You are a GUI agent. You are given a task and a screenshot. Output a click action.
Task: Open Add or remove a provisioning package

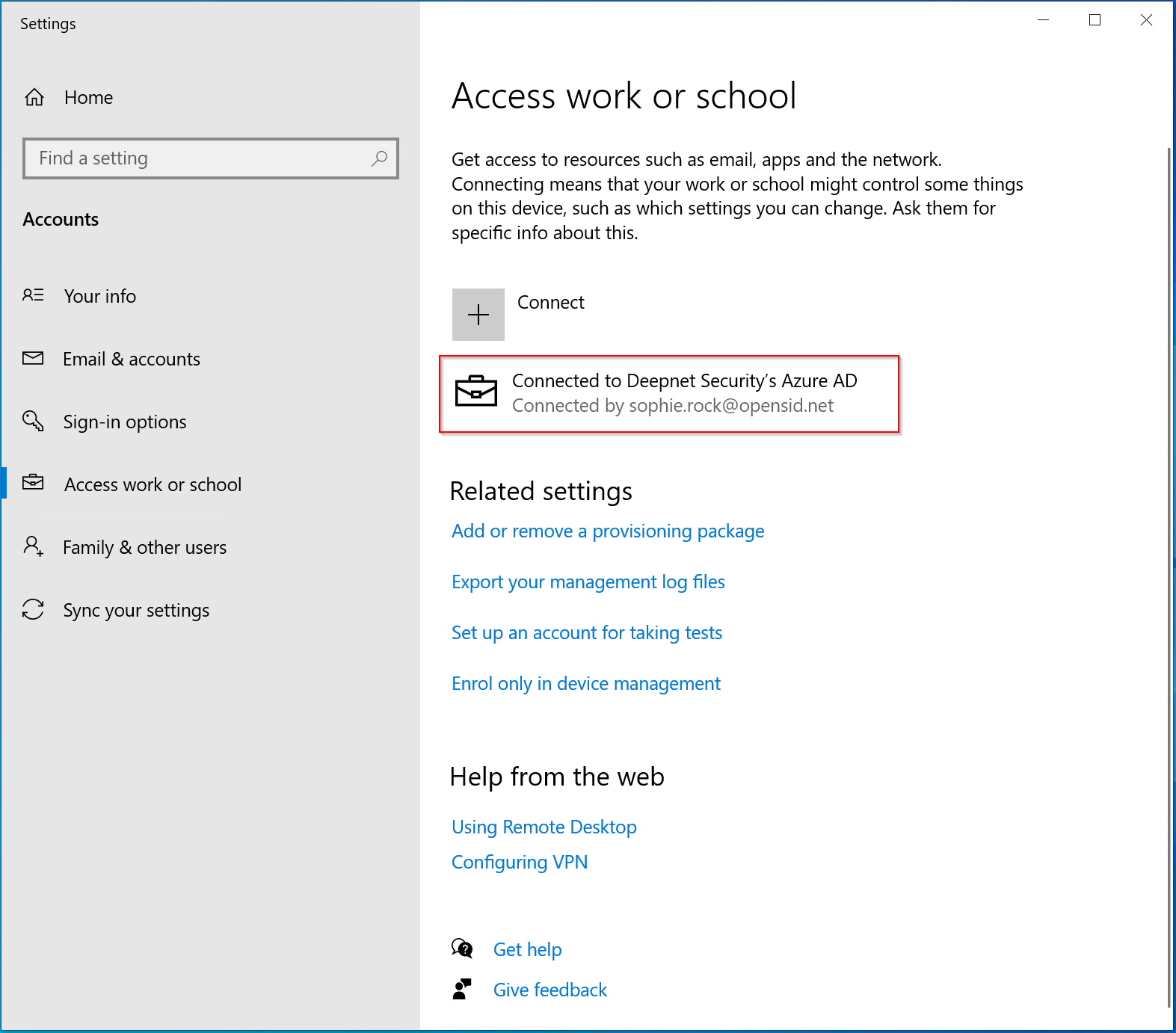pyautogui.click(x=607, y=531)
